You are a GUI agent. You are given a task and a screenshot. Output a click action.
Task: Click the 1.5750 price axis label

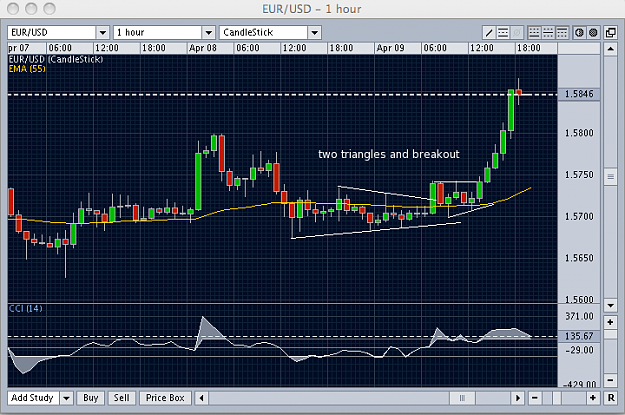click(x=579, y=175)
